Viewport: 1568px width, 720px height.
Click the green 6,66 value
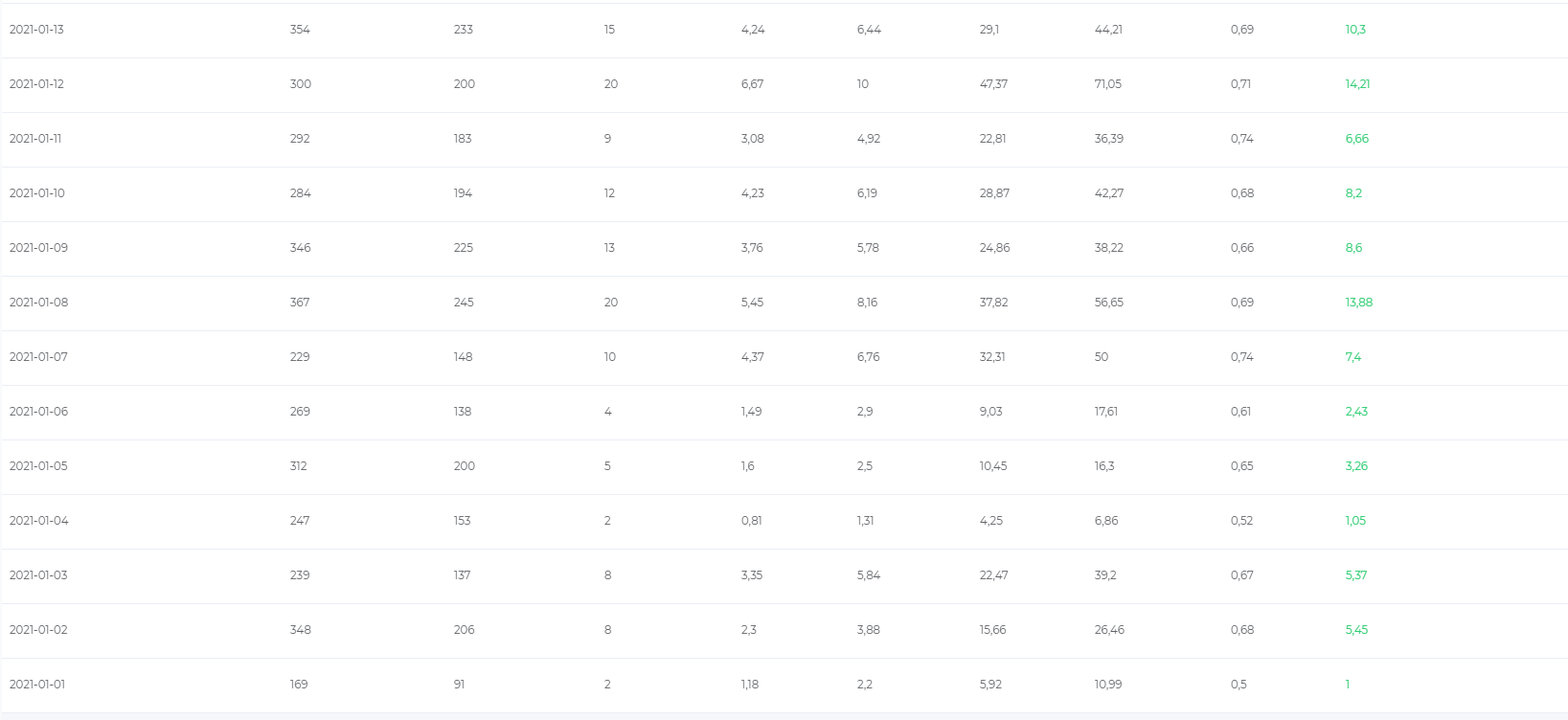[1356, 139]
